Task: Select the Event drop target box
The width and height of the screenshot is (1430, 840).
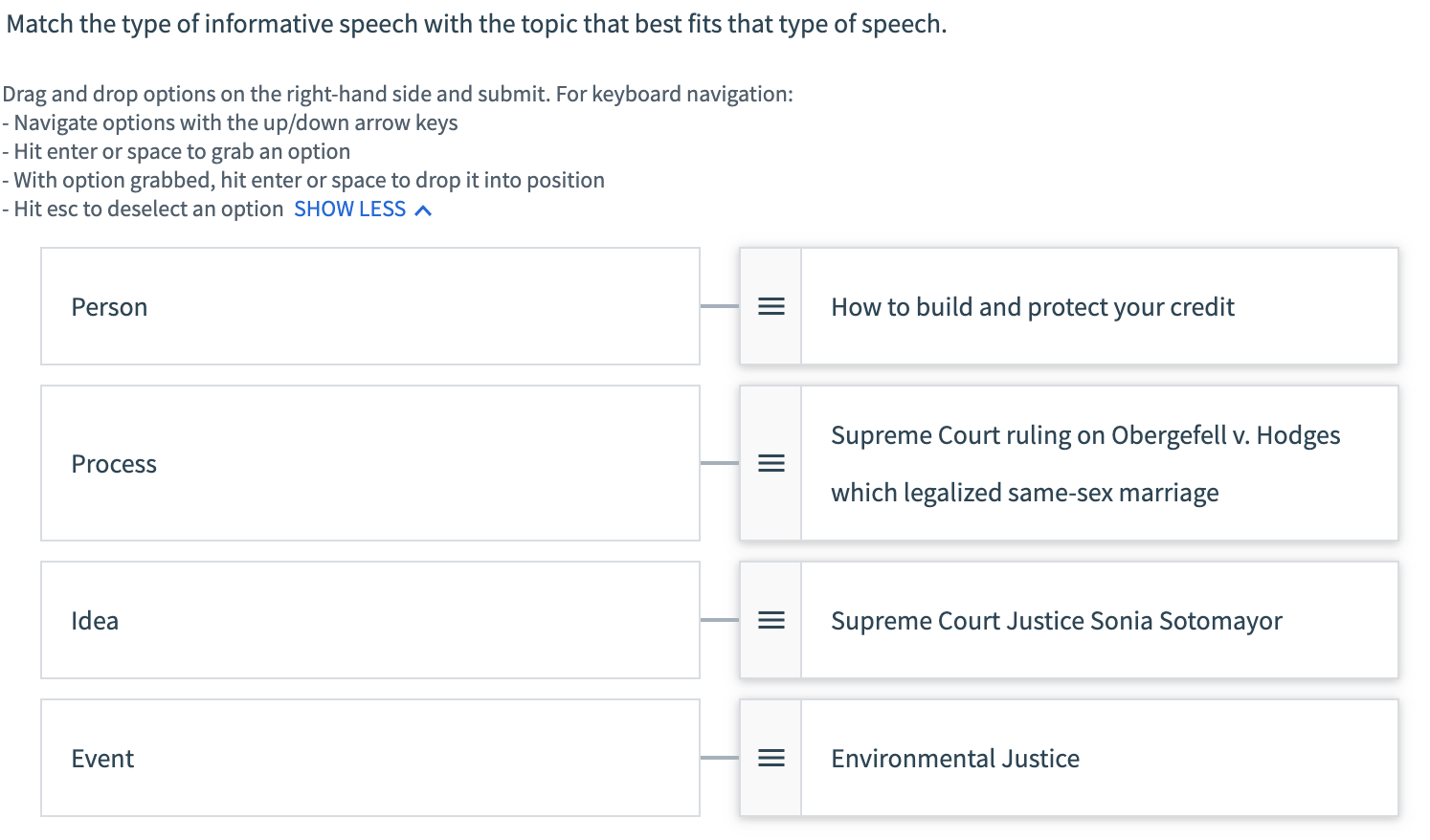Action: pyautogui.click(x=369, y=758)
